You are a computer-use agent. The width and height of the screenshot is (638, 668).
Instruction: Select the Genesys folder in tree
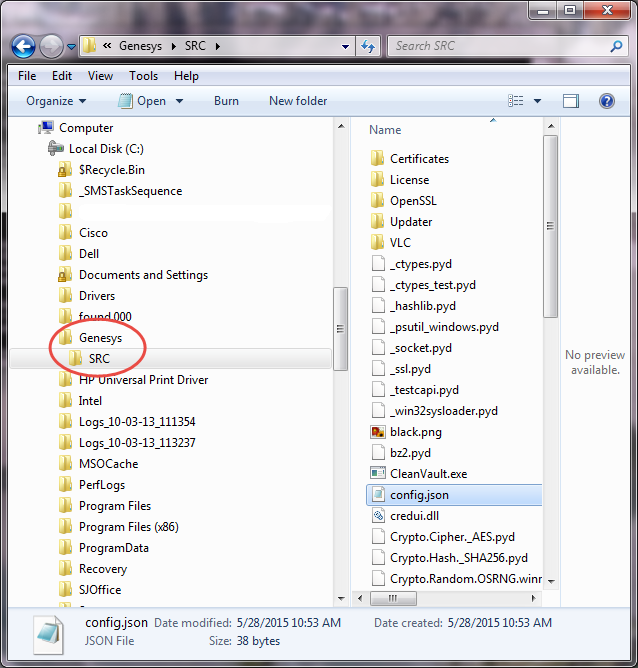[100, 338]
